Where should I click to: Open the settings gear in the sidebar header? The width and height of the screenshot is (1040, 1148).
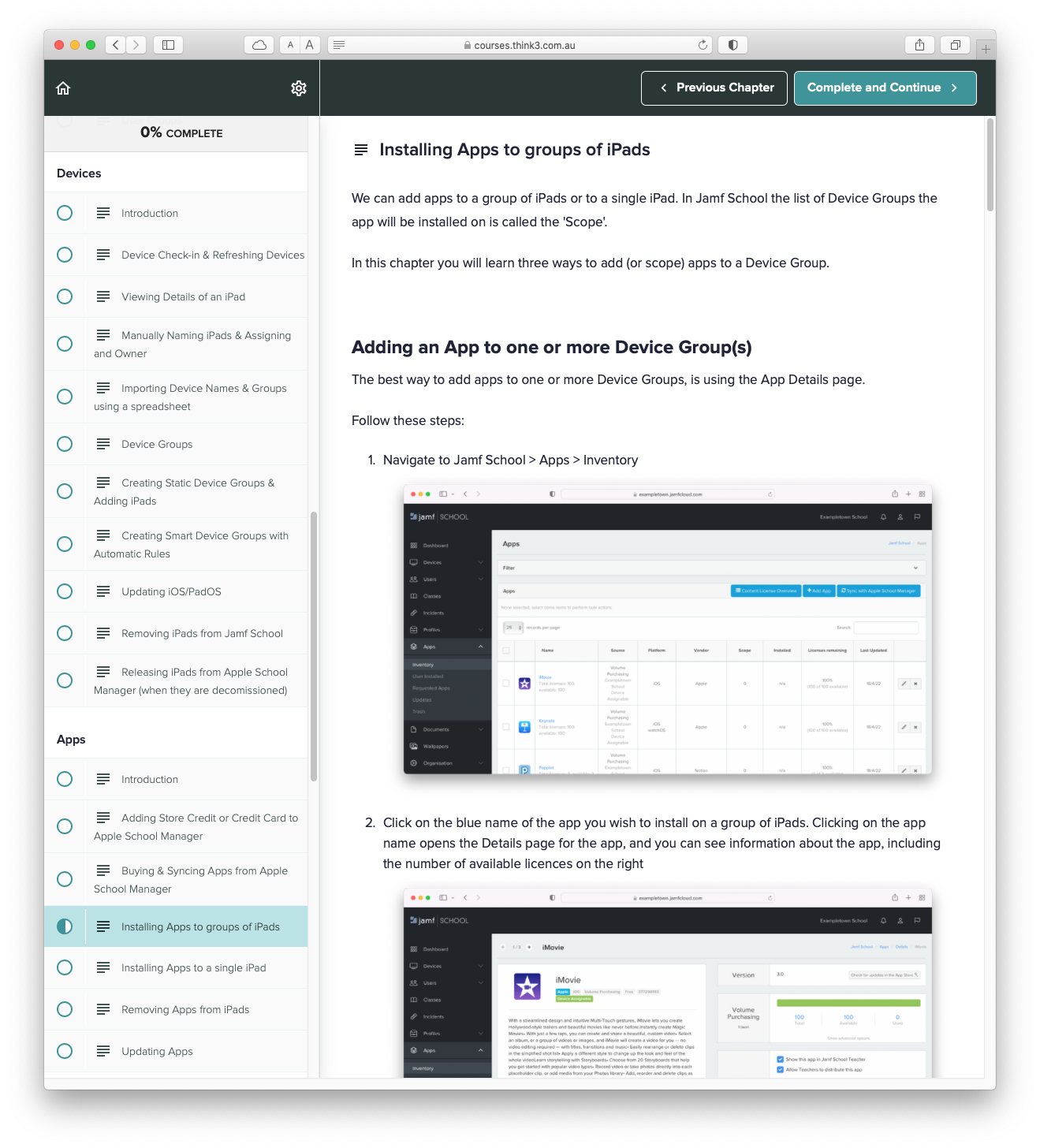click(298, 88)
